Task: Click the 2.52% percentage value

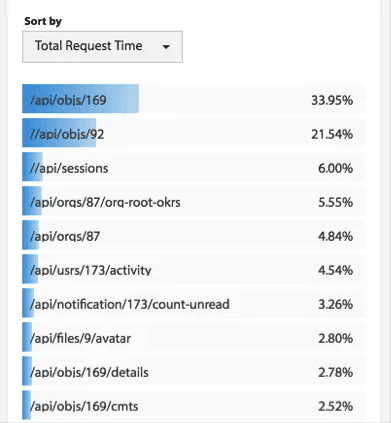Action: [335, 406]
